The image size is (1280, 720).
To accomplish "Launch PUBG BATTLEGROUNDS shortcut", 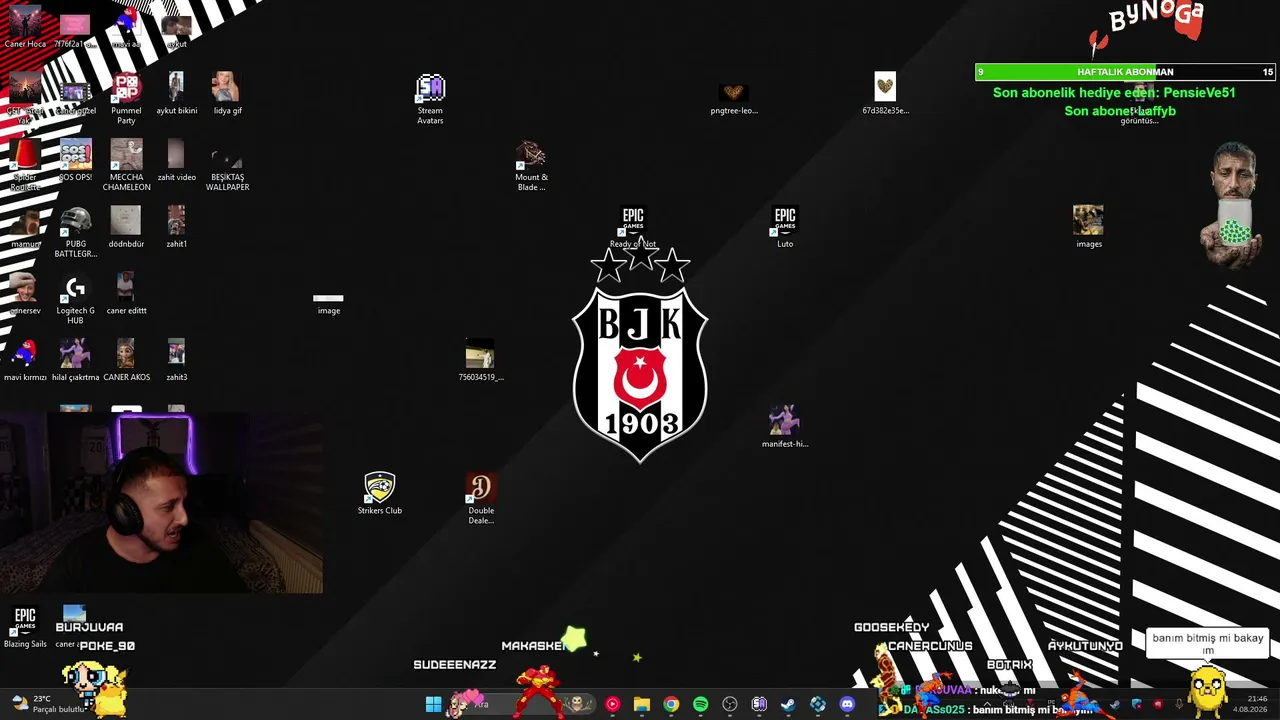I will point(76,232).
